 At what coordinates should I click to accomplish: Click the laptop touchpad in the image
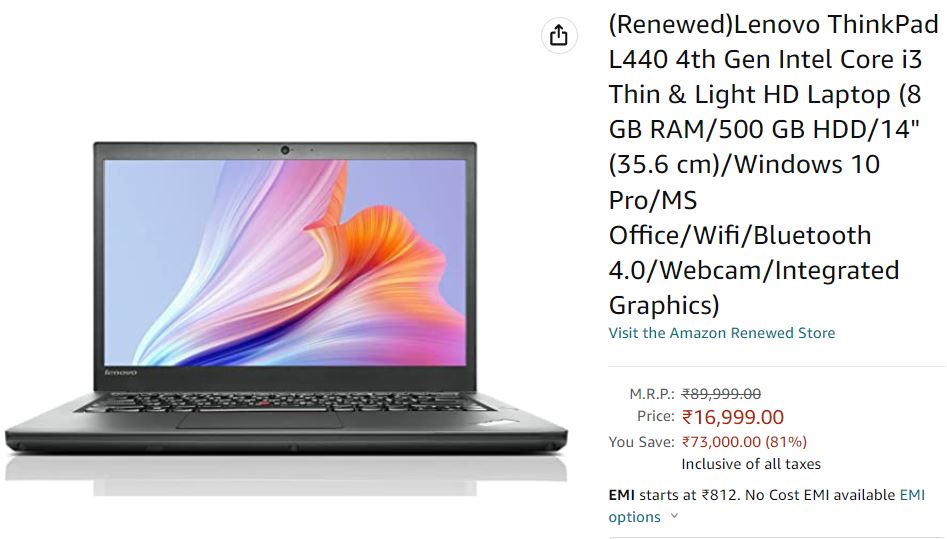pos(259,420)
